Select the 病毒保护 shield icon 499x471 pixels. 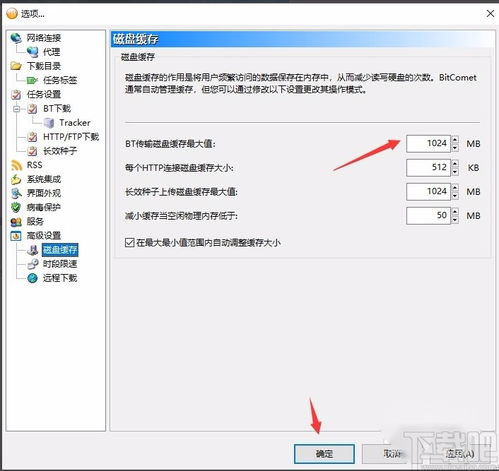click(x=16, y=207)
